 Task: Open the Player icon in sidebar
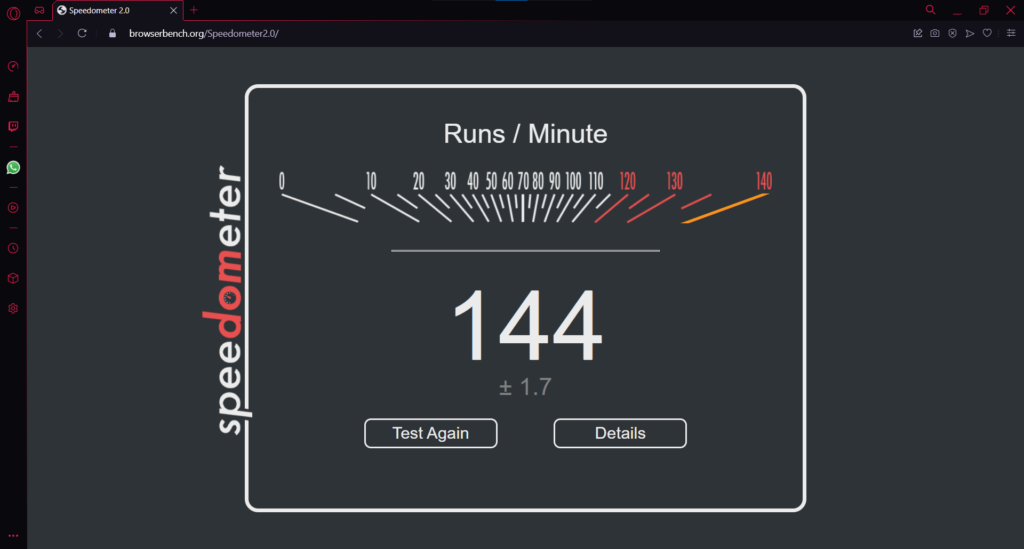click(13, 208)
